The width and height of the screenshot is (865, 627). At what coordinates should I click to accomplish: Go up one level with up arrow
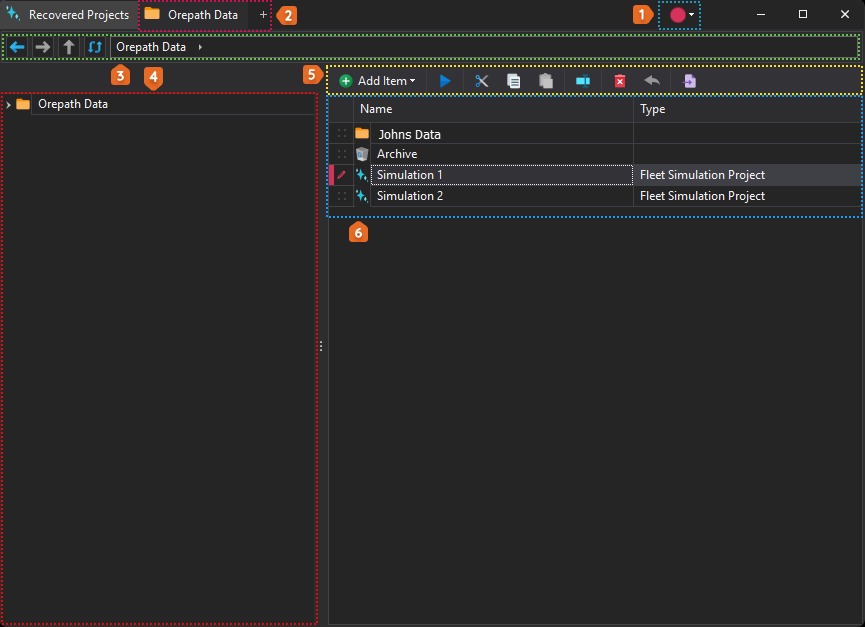tap(68, 47)
